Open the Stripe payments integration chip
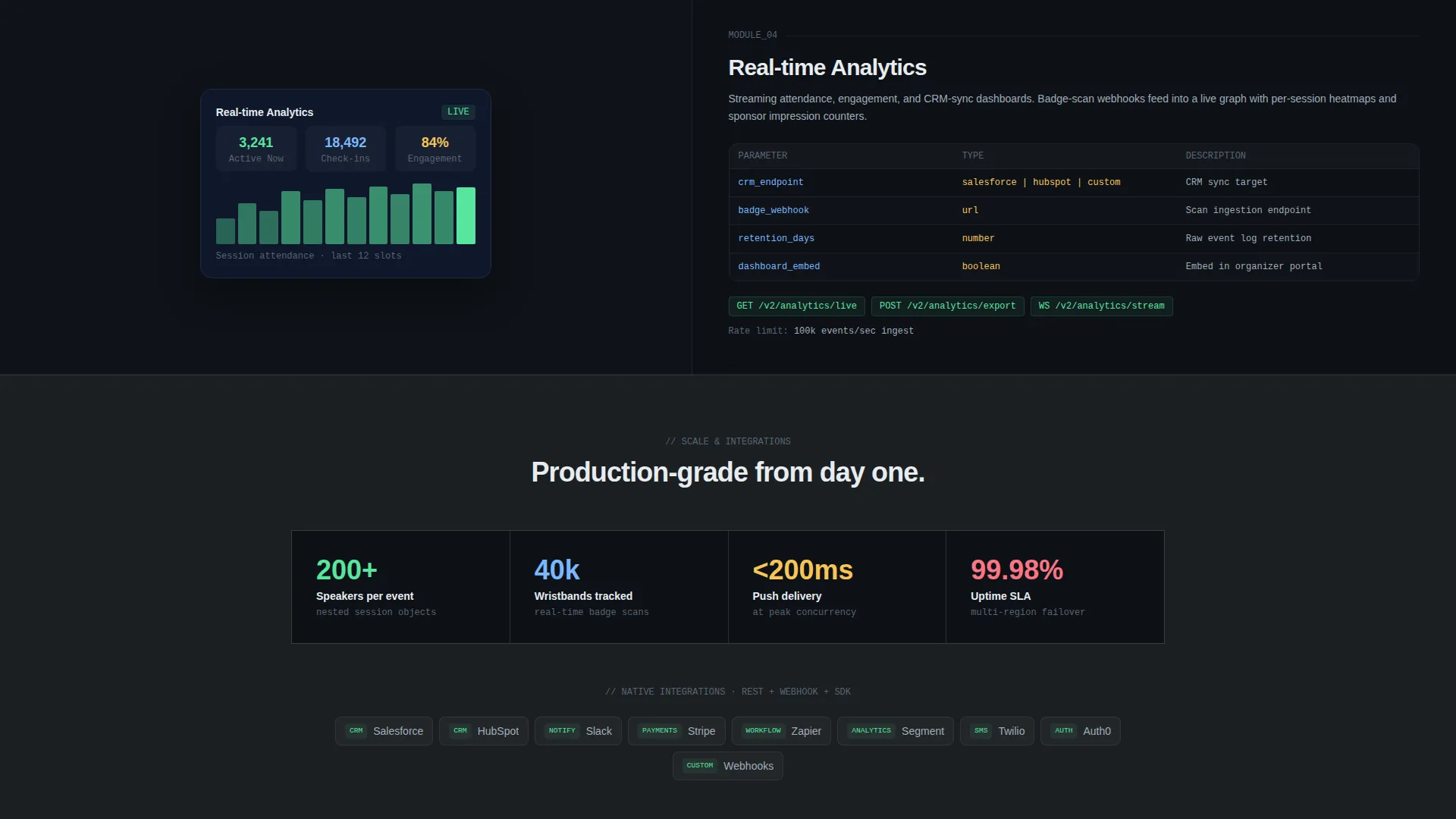 [x=676, y=731]
